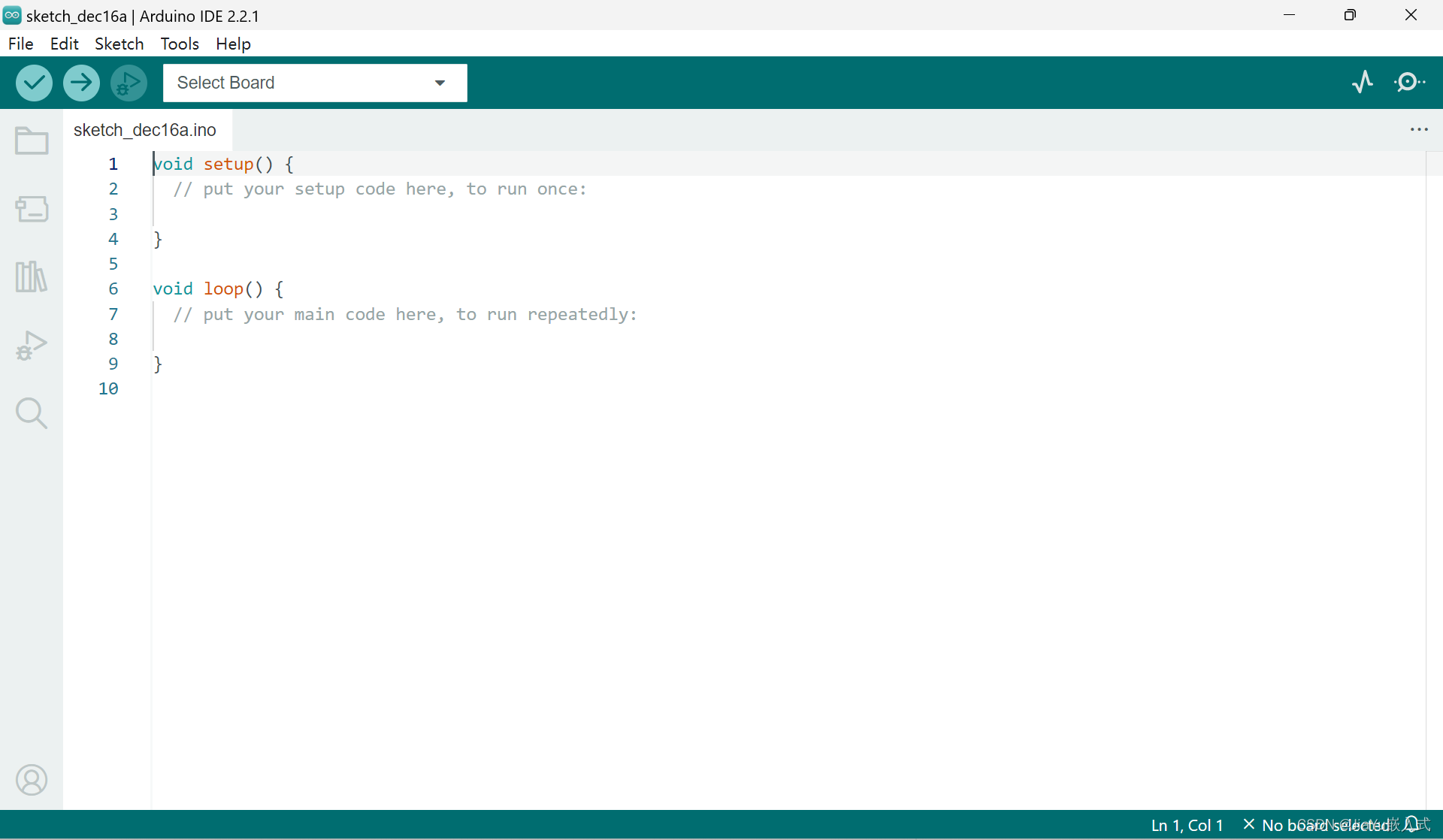Open the Tools menu

tap(180, 44)
